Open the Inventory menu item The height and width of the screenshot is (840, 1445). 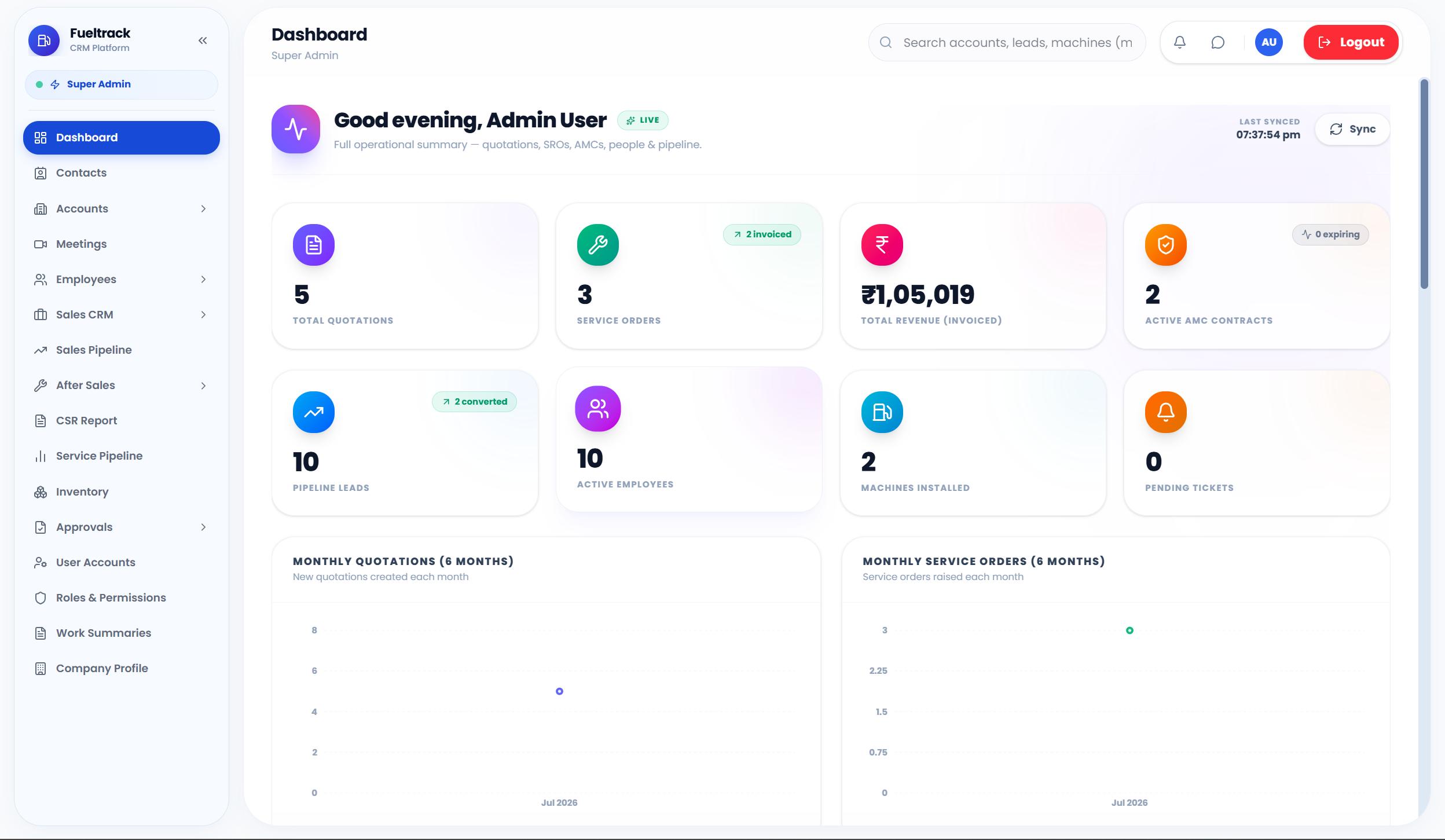[x=122, y=492]
